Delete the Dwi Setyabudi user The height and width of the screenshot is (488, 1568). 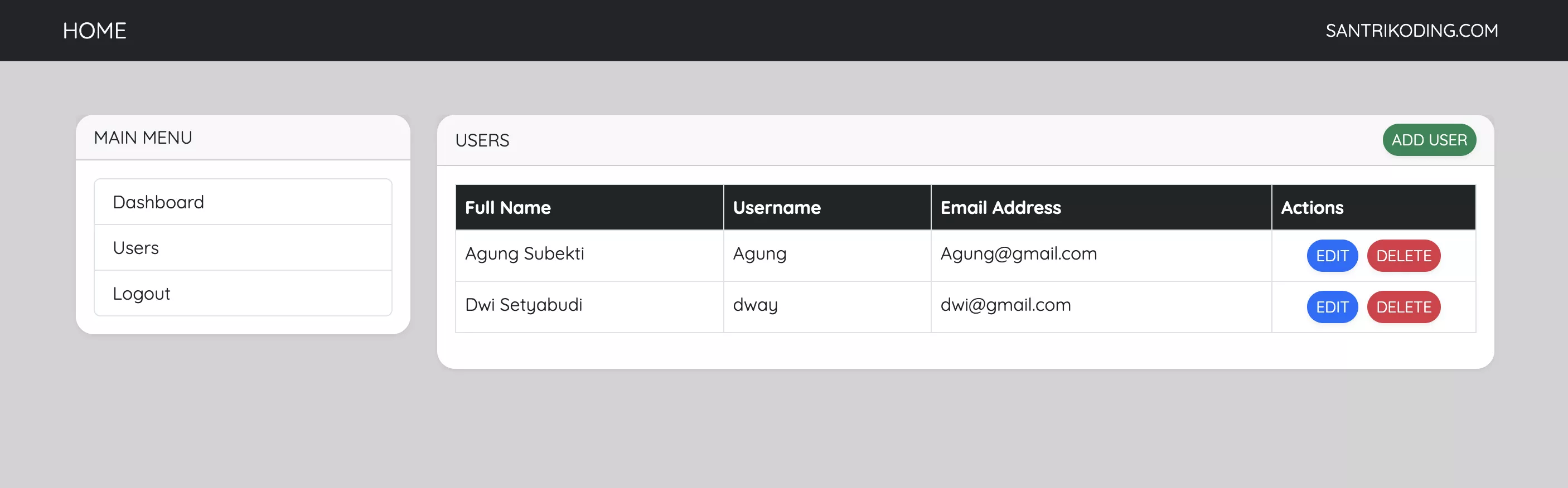pyautogui.click(x=1403, y=307)
